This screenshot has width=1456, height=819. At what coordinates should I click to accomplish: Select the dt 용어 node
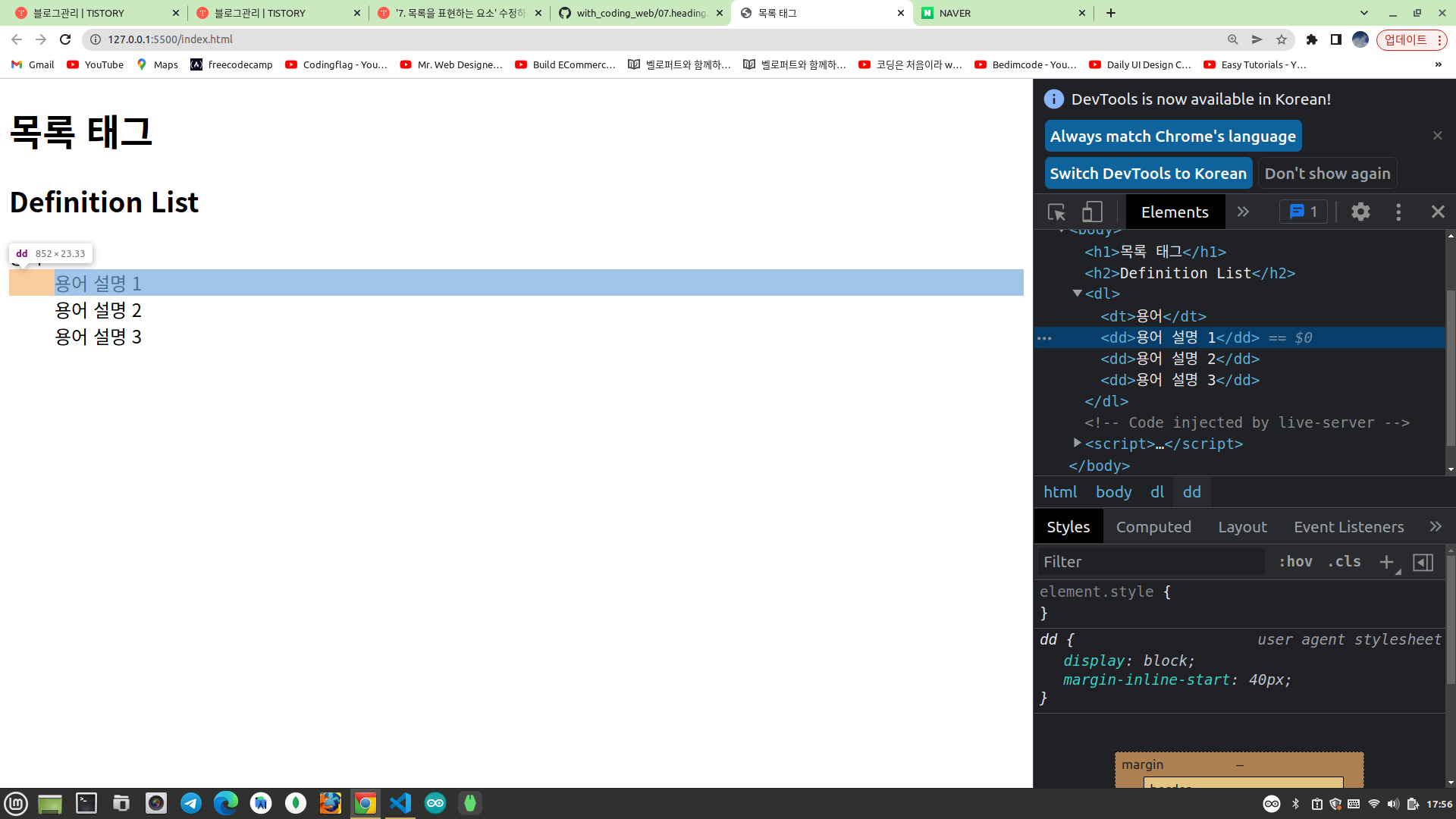coord(1153,316)
